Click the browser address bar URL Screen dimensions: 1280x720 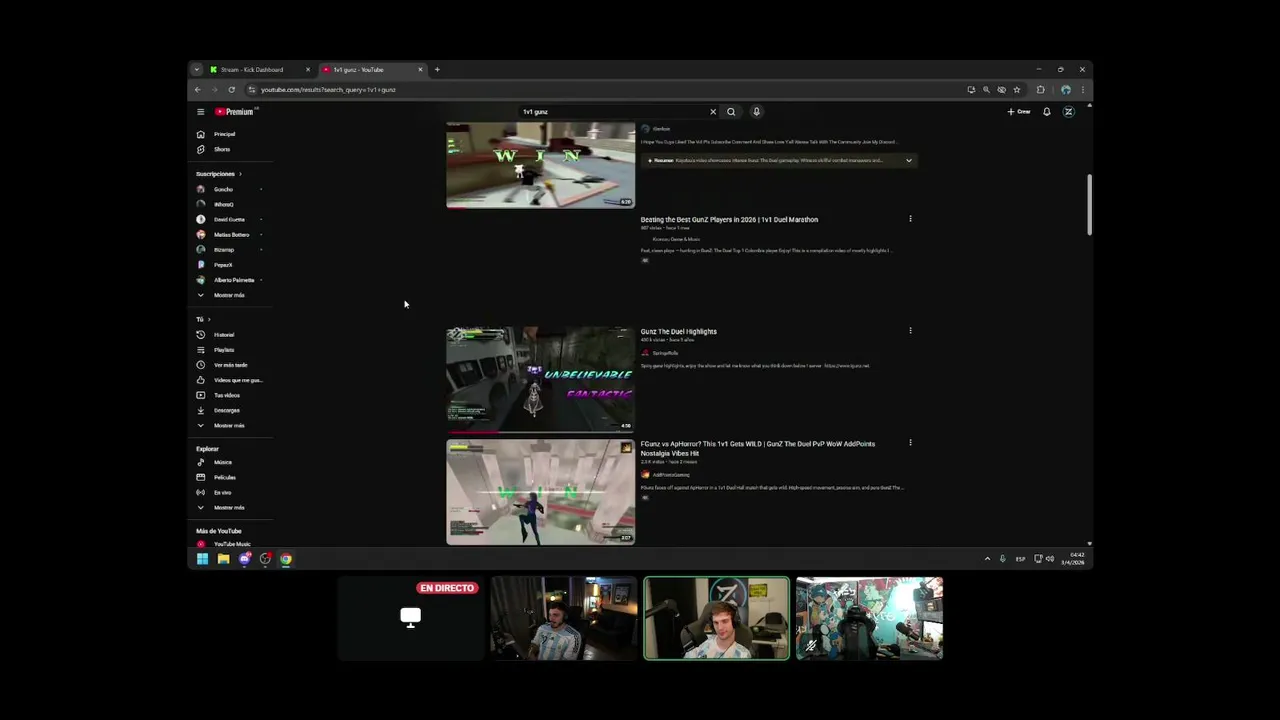pyautogui.click(x=328, y=90)
